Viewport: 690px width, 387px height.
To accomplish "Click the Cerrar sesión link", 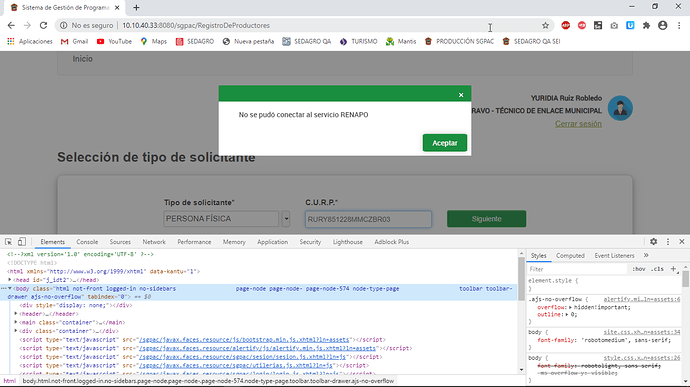I will pos(578,124).
